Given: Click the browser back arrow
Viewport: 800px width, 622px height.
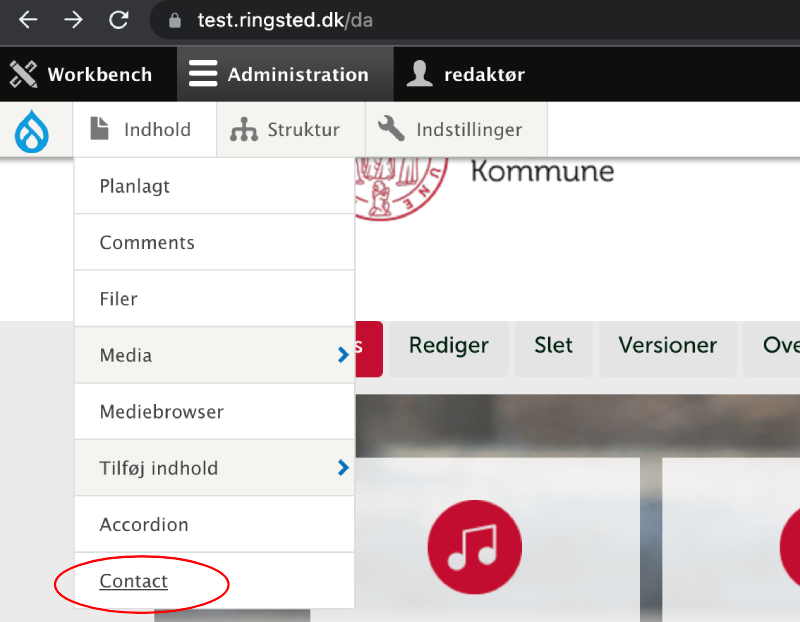Looking at the screenshot, I should click(28, 20).
